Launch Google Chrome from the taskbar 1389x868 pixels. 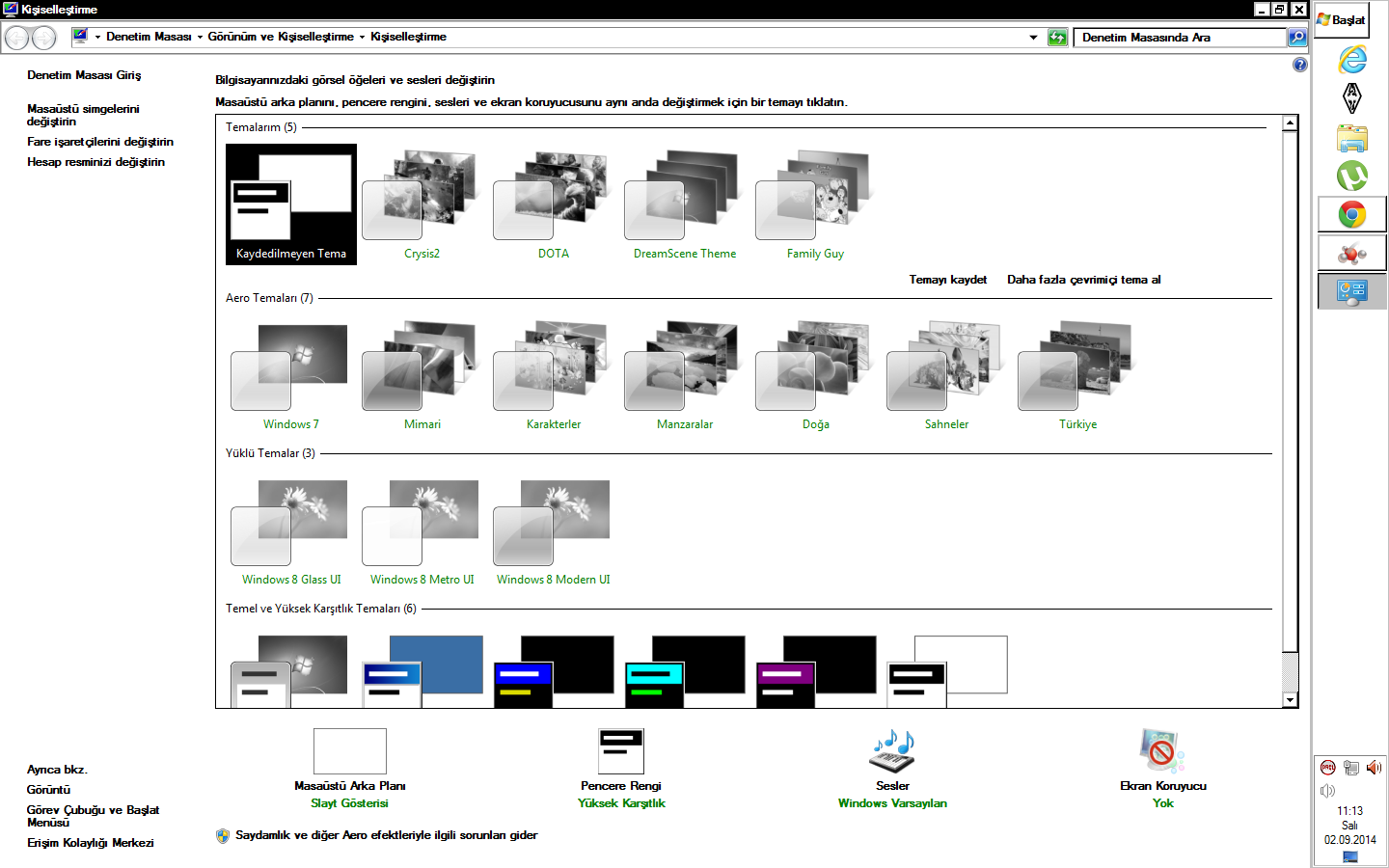(1351, 214)
